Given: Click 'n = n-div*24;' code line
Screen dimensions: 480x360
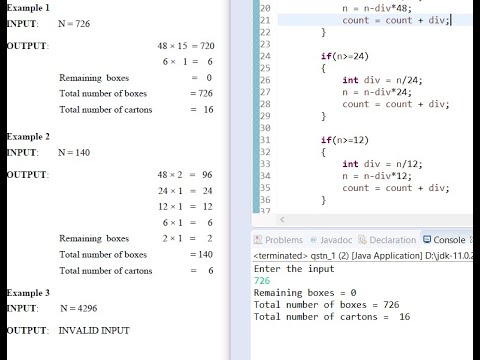Looking at the screenshot, I should click(x=377, y=92).
